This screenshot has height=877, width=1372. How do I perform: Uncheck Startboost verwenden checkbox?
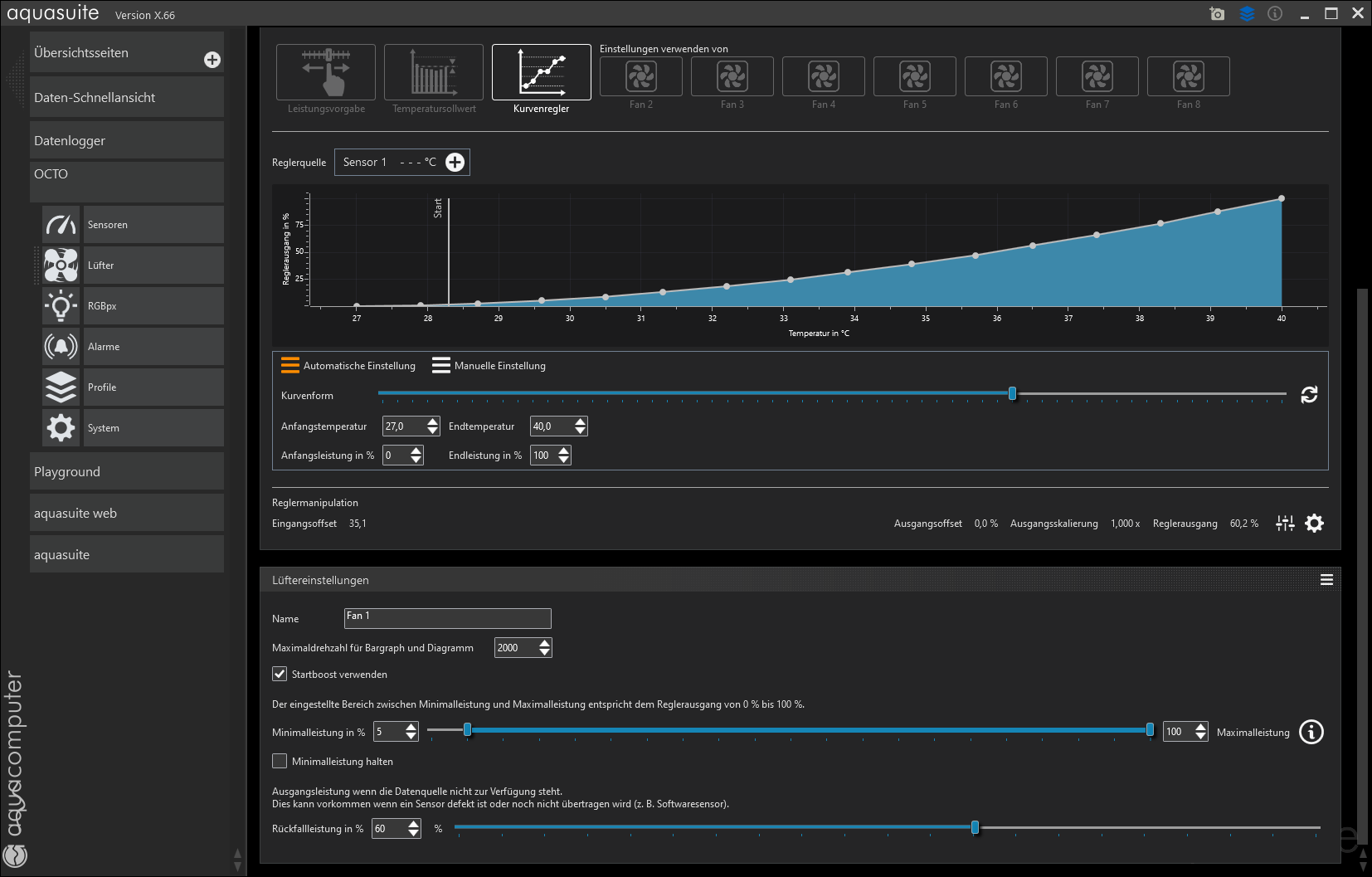coord(280,675)
